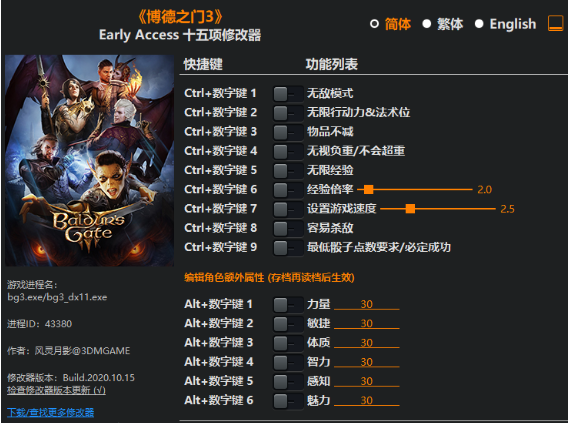Image resolution: width=568 pixels, height=423 pixels.
Task: Click the Ctrl+数字键 3 hotkey label
Action: [220, 132]
